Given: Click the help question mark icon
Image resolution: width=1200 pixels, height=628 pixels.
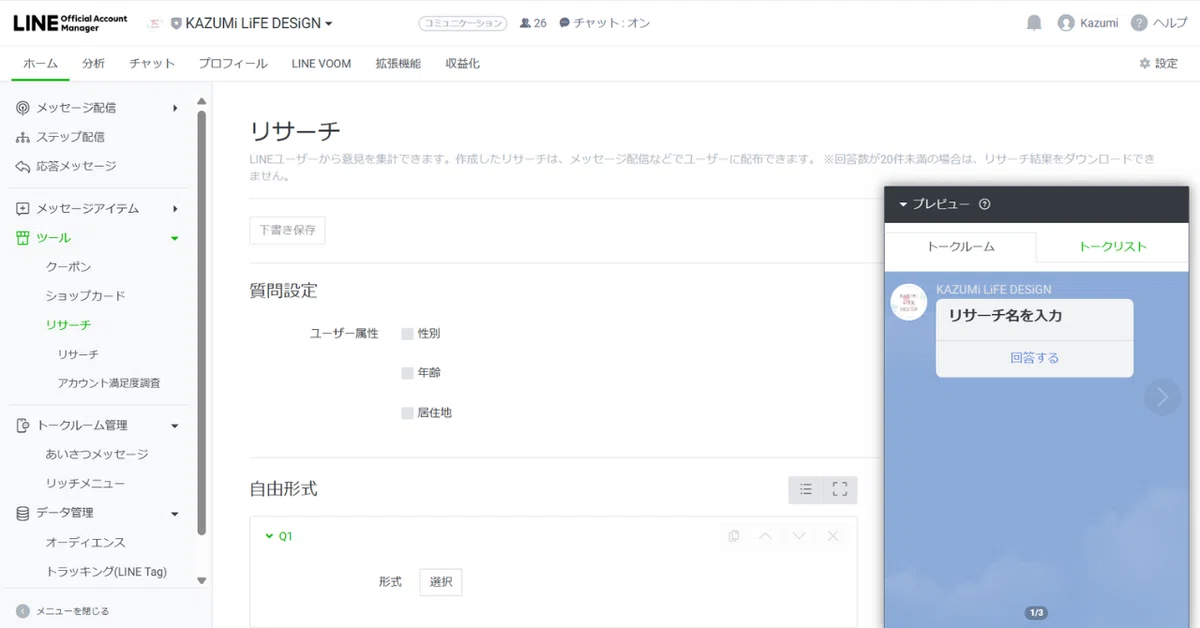Looking at the screenshot, I should coord(1139,23).
